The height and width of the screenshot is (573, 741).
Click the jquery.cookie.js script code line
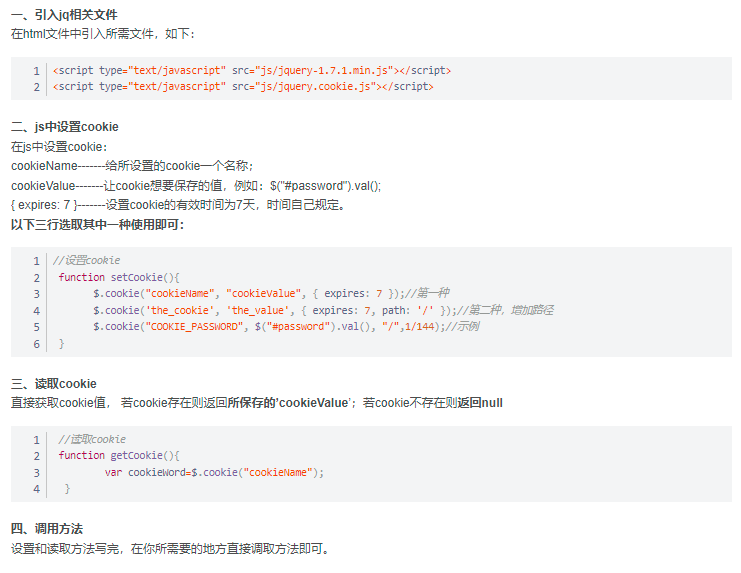[243, 86]
